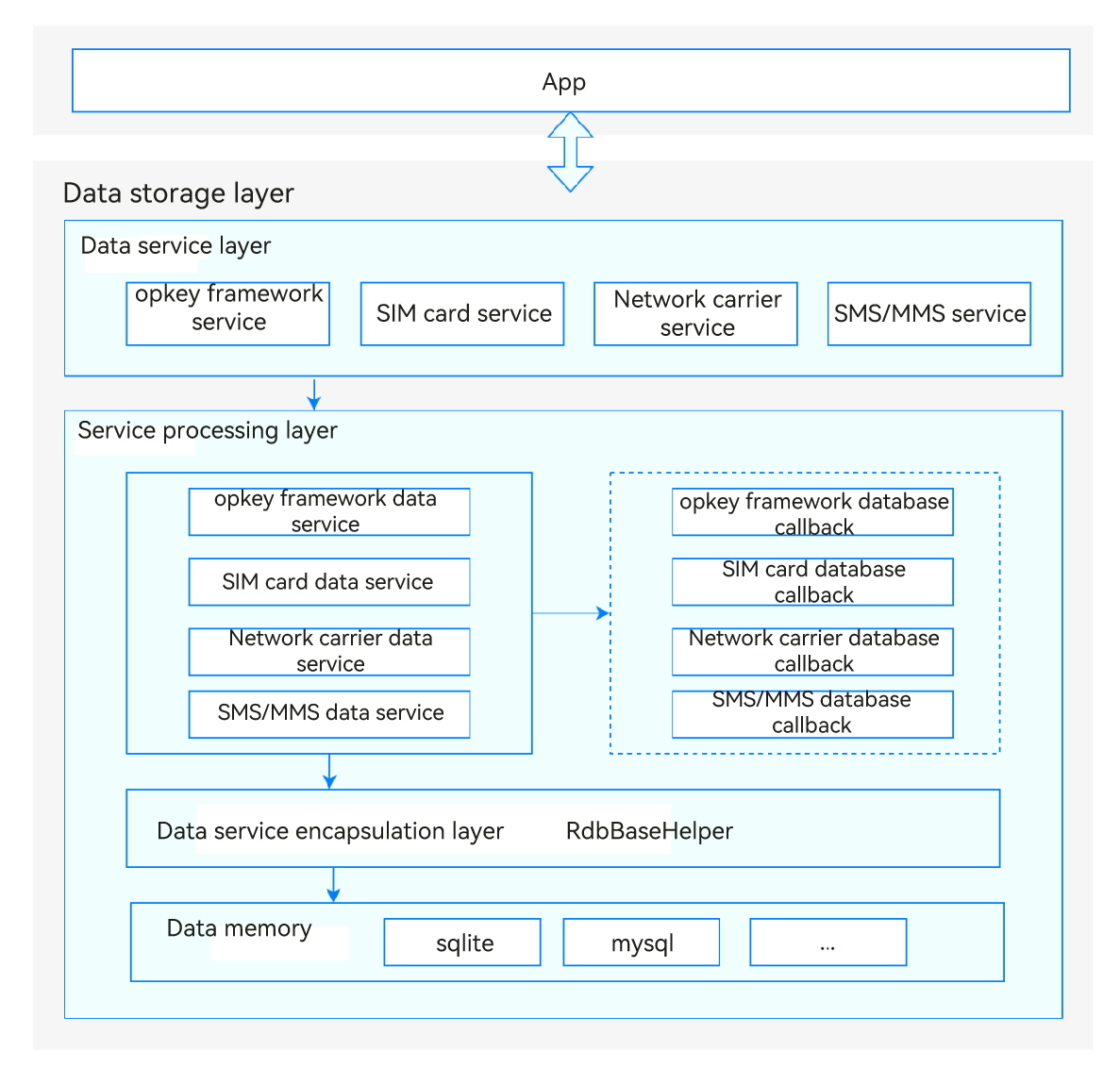The height and width of the screenshot is (1084, 1120).
Task: Select the sqlite box in Data memory
Action: (462, 942)
